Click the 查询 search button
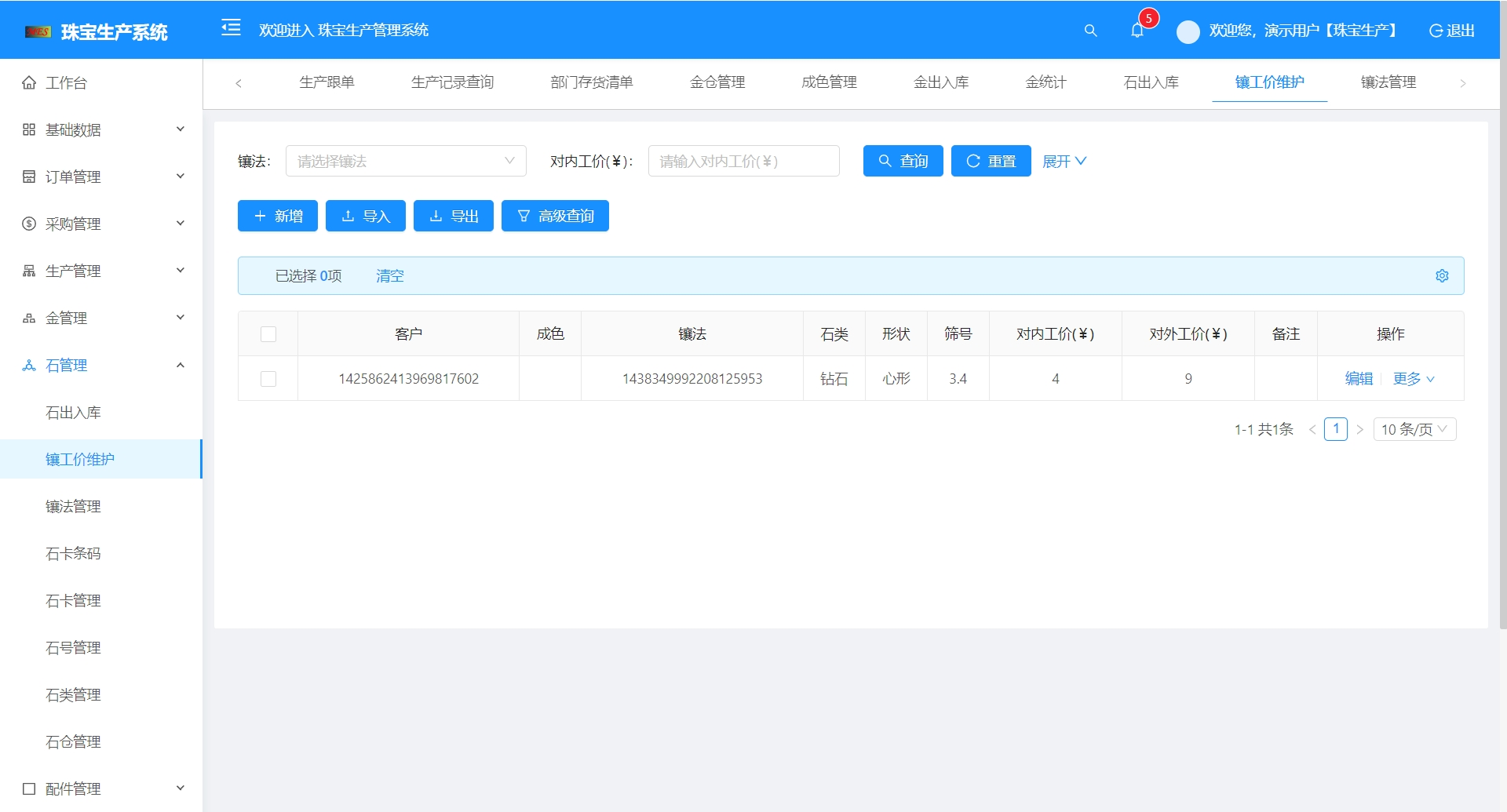Image resolution: width=1507 pixels, height=812 pixels. pos(903,161)
